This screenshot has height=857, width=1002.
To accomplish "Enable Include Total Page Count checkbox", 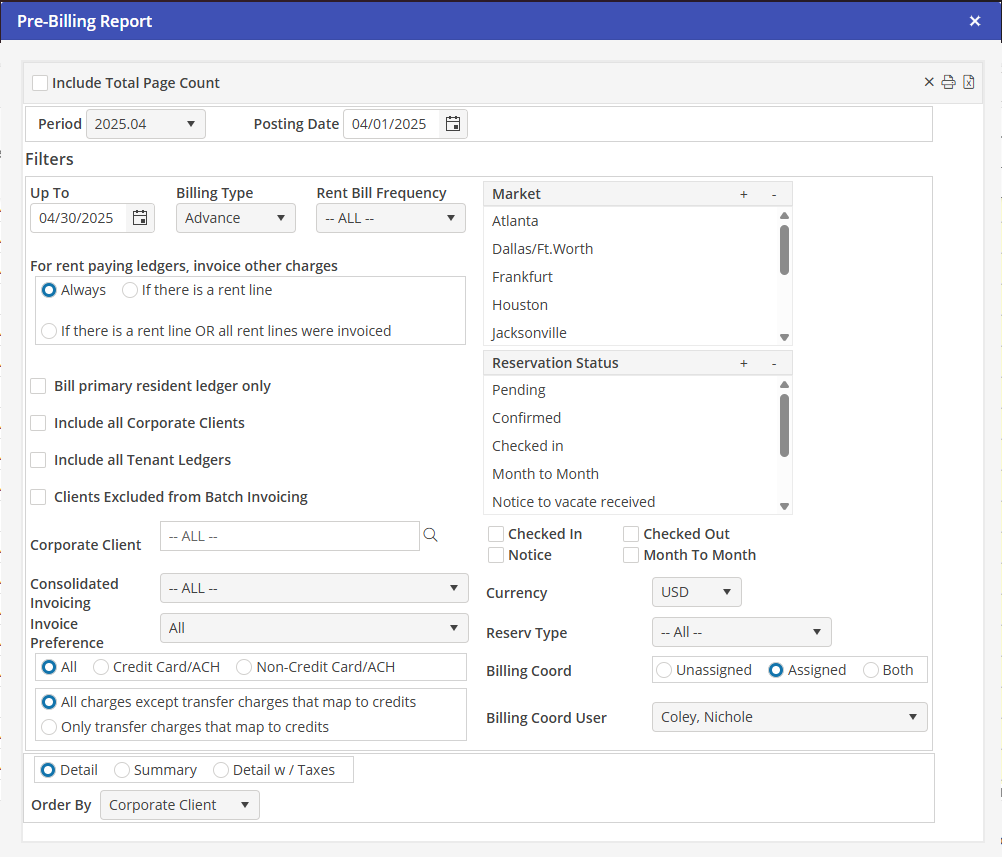I will coord(40,83).
